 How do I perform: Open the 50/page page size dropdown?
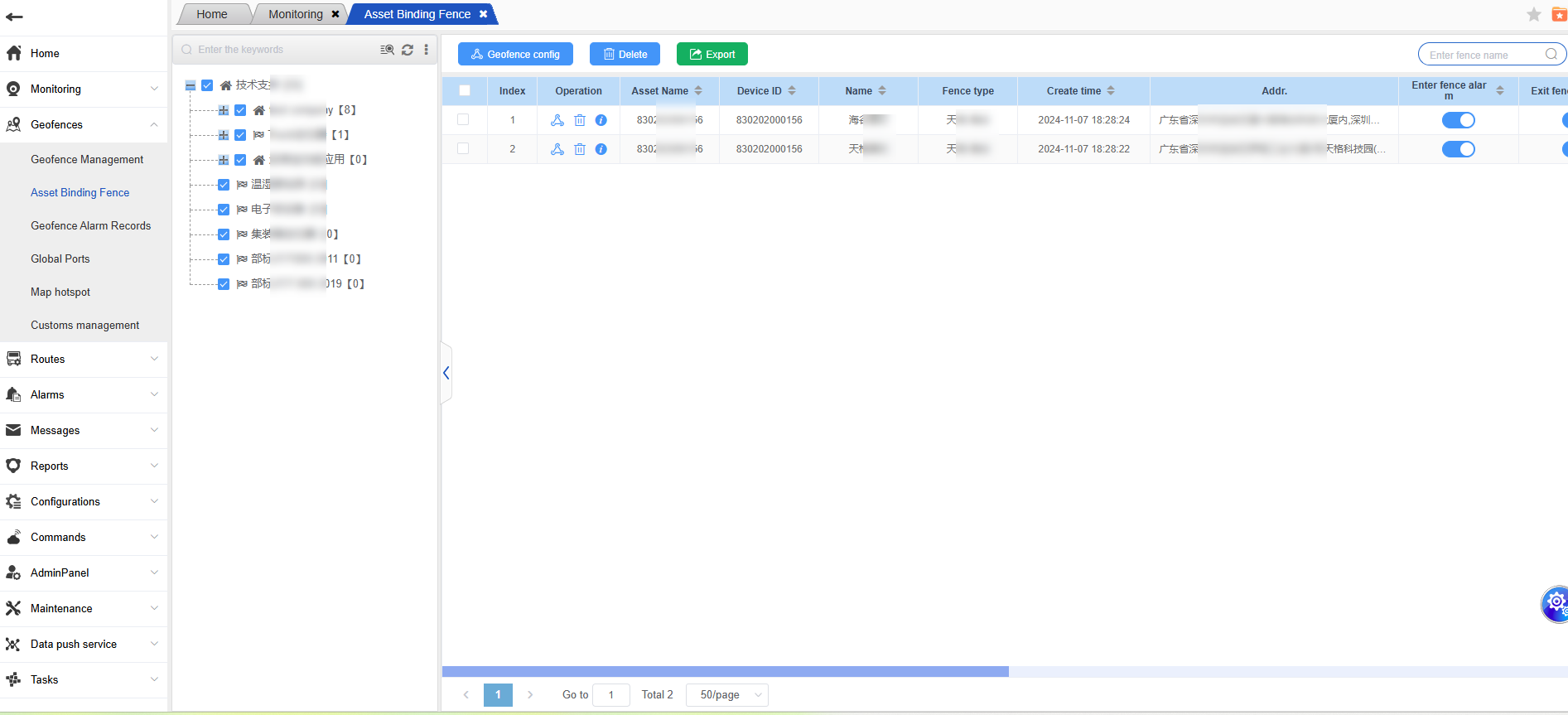pyautogui.click(x=726, y=695)
